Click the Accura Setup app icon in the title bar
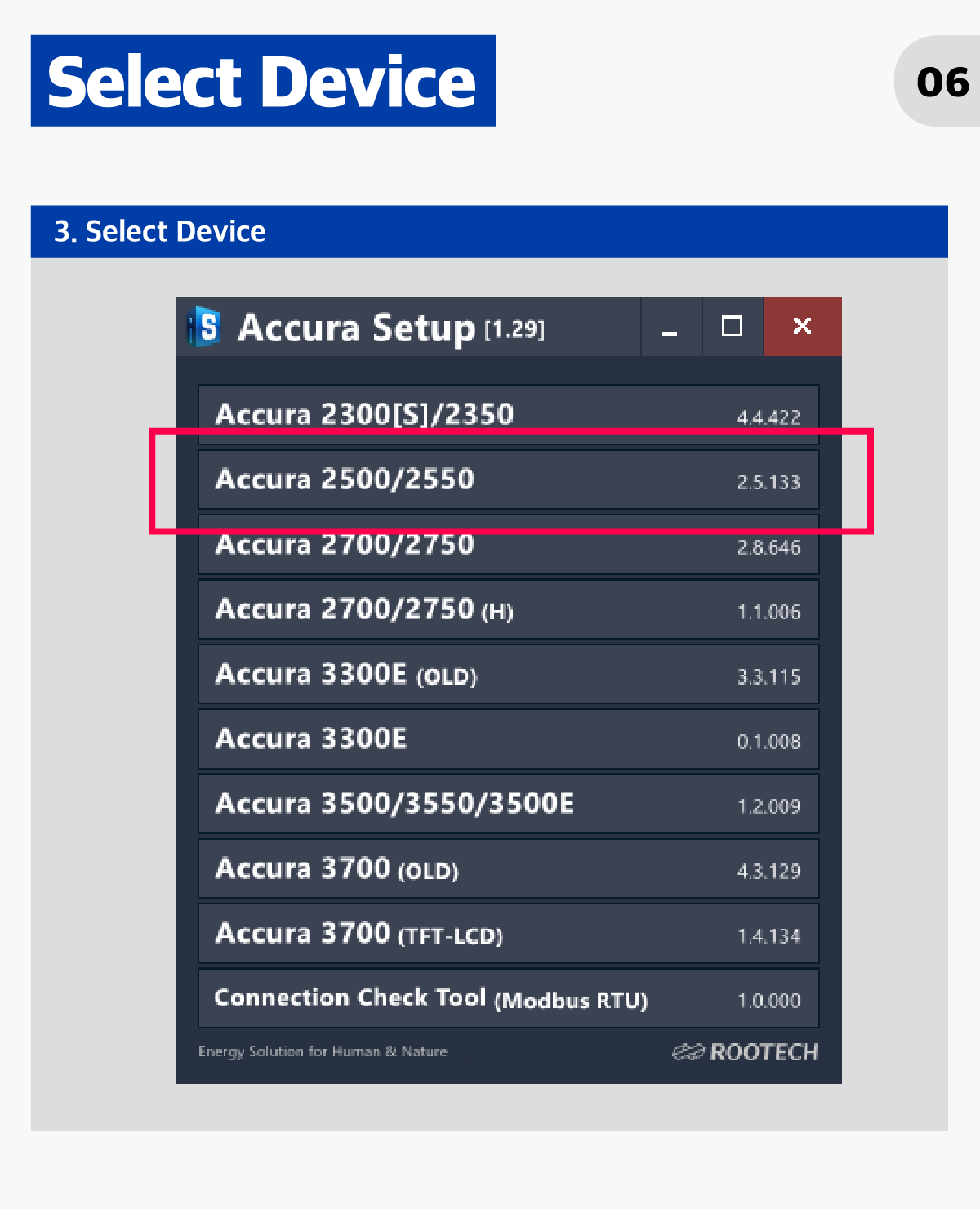980x1209 pixels. pos(203,327)
